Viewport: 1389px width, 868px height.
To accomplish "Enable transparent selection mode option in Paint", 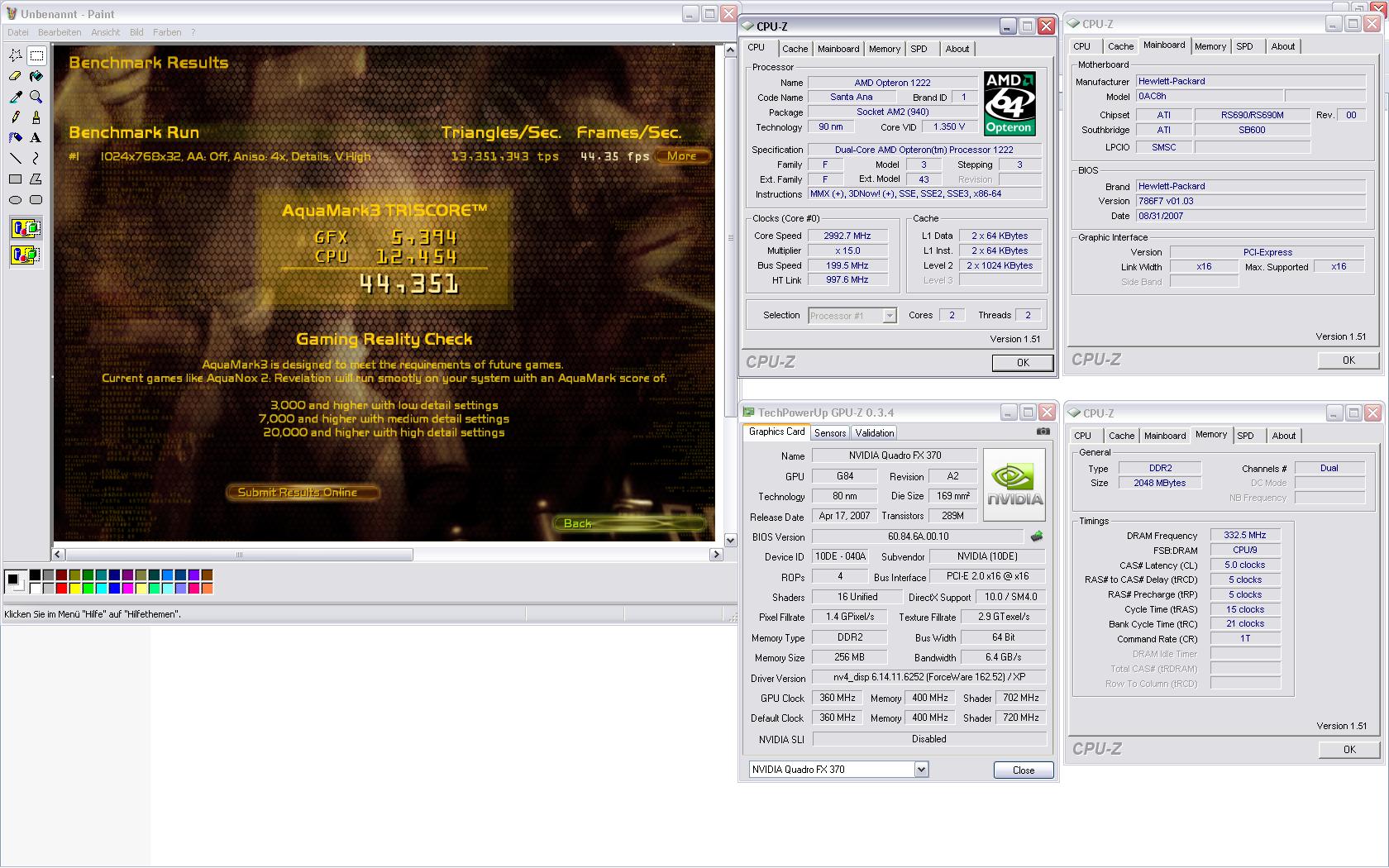I will 26,255.
